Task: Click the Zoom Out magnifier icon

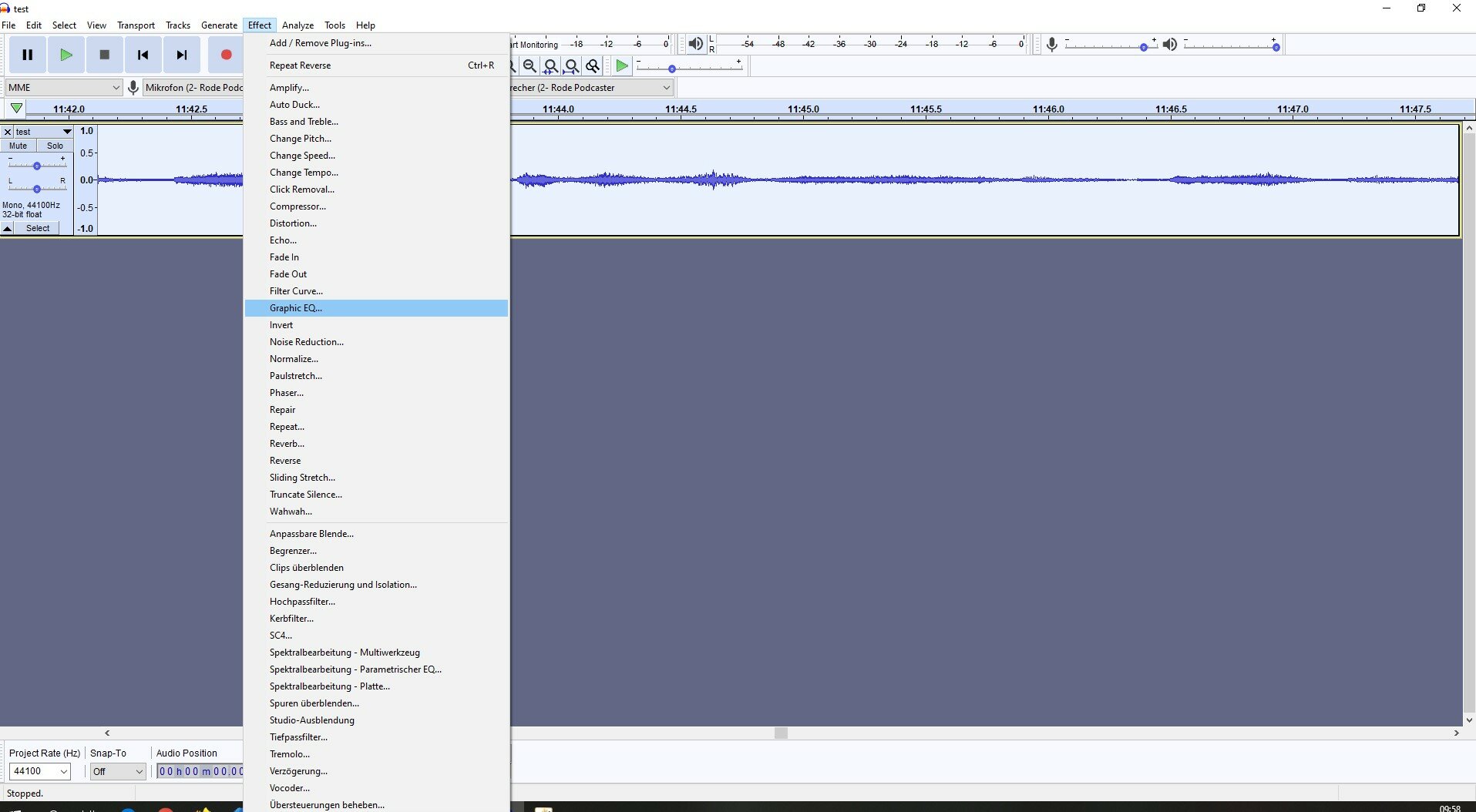Action: (x=530, y=66)
